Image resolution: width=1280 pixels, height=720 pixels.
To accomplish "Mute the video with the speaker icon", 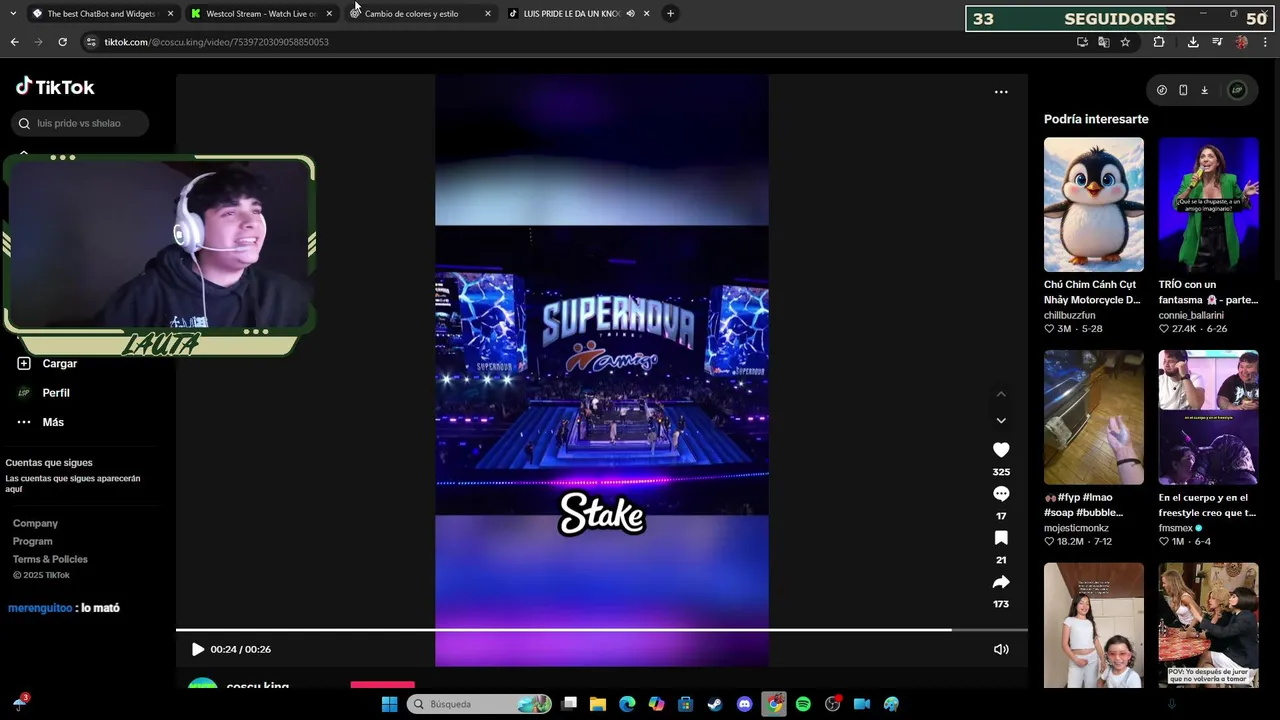I will click(x=1001, y=649).
